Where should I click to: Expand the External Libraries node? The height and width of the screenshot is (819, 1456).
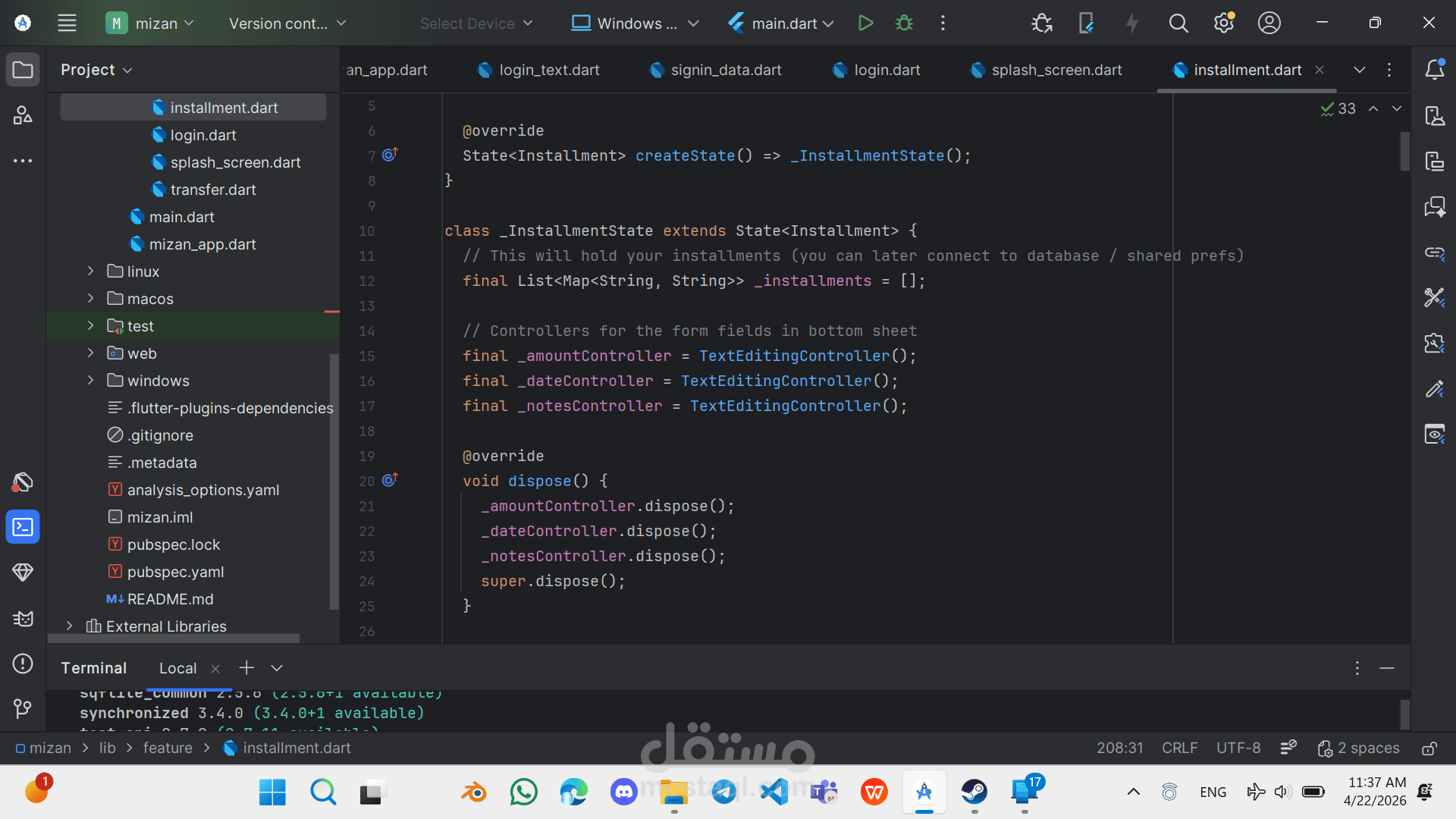pos(69,626)
